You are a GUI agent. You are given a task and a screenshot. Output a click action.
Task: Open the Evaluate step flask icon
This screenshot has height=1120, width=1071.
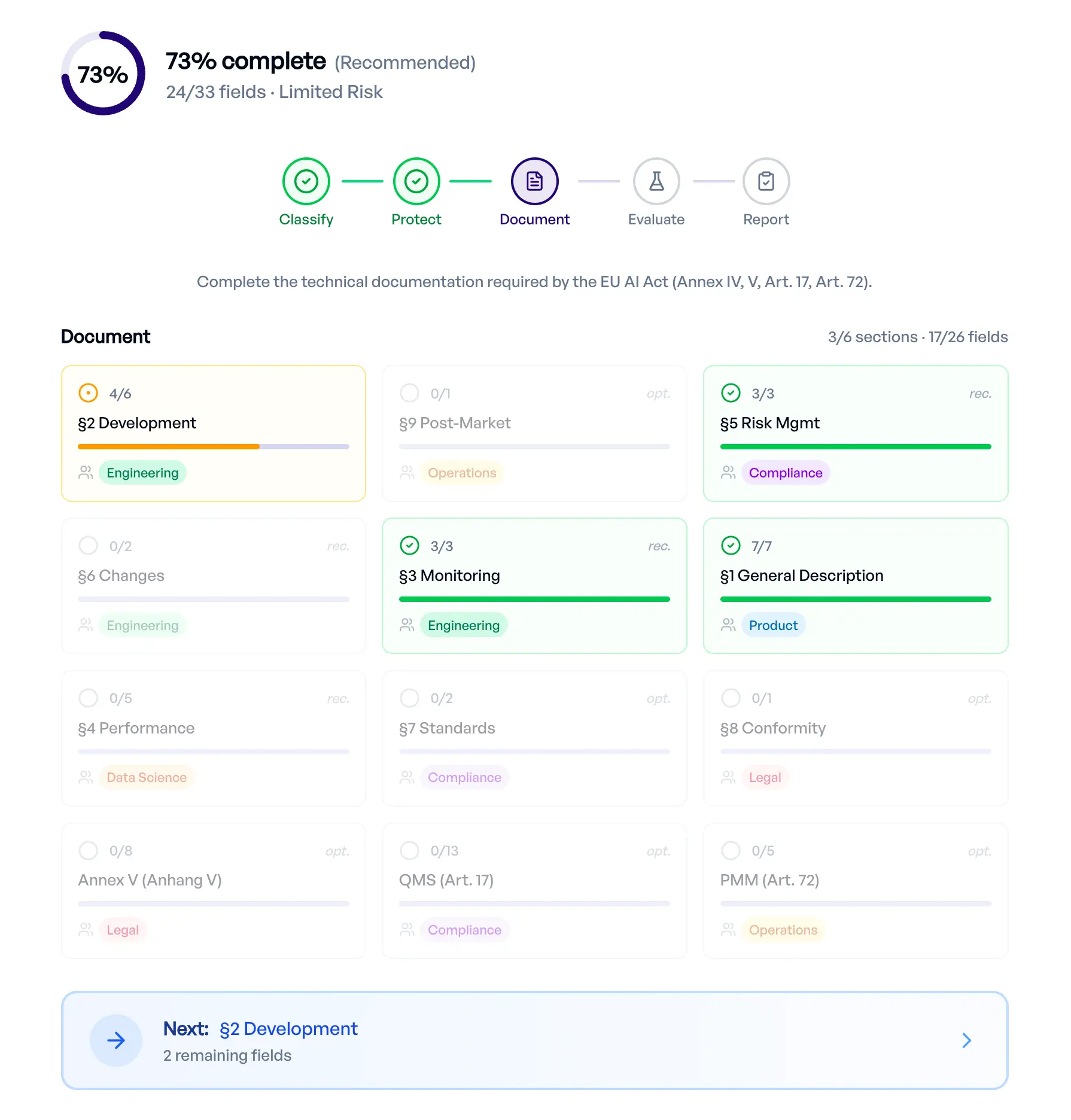[656, 181]
